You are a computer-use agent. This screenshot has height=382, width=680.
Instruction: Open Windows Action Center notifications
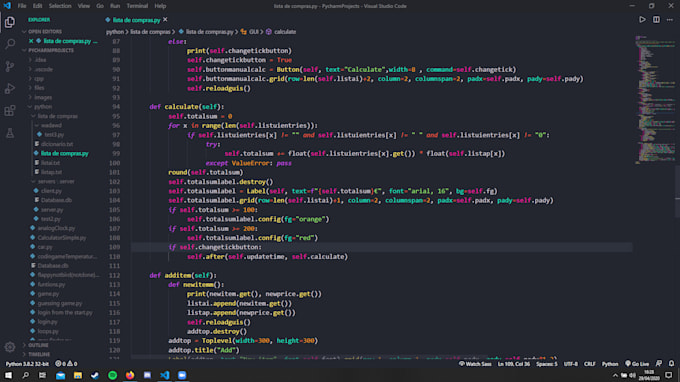click(669, 375)
